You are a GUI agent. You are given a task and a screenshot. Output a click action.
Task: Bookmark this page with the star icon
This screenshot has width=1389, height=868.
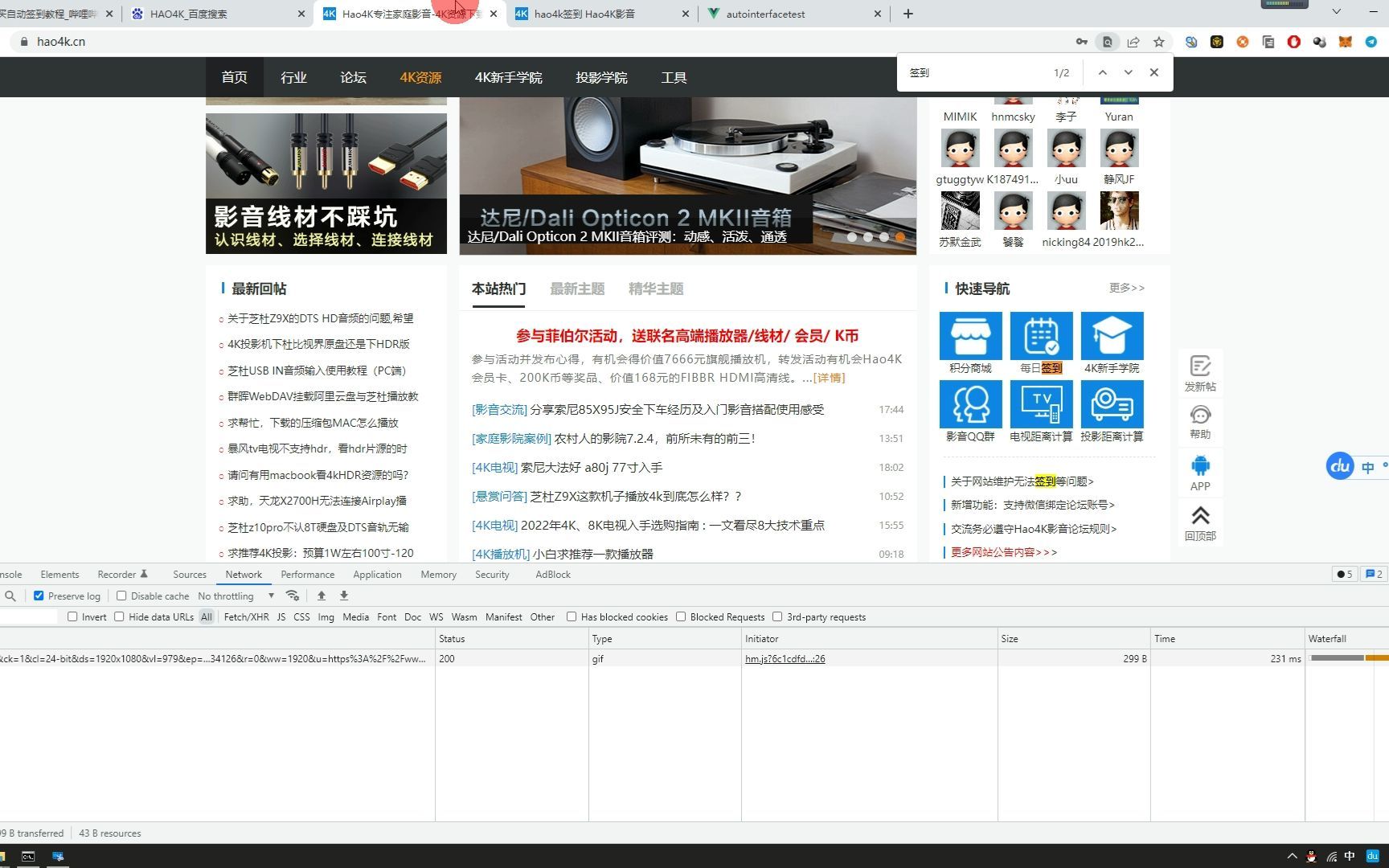[x=1158, y=42]
